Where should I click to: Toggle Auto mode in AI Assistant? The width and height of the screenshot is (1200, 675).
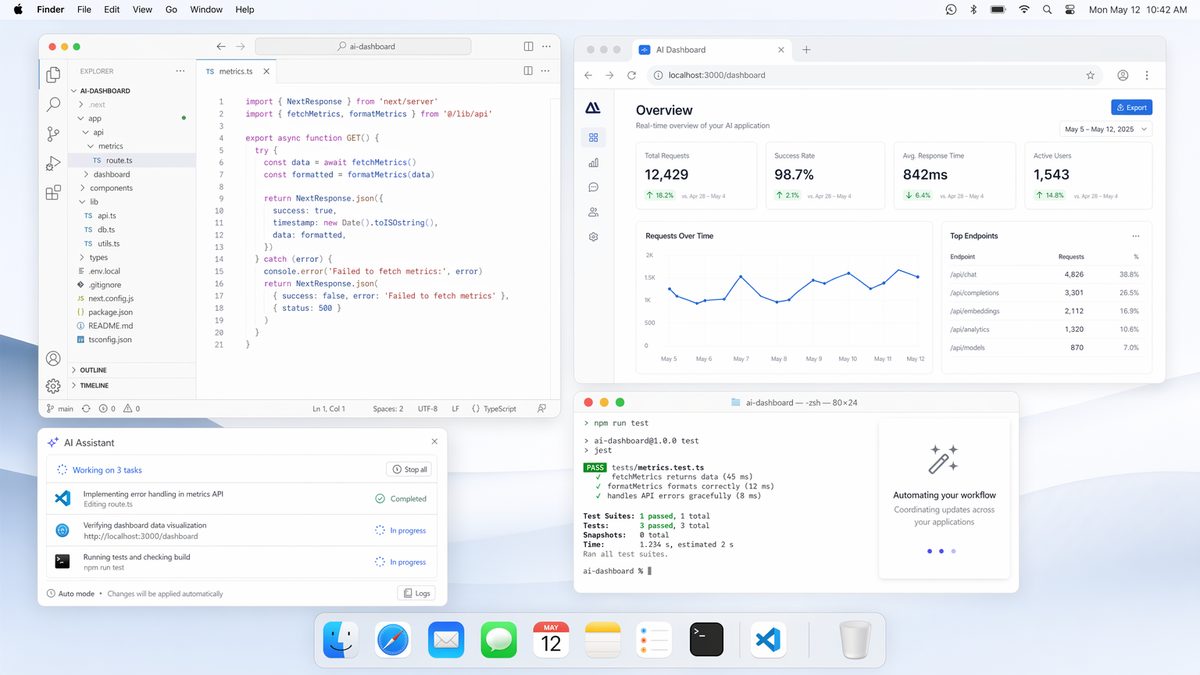pyautogui.click(x=69, y=593)
